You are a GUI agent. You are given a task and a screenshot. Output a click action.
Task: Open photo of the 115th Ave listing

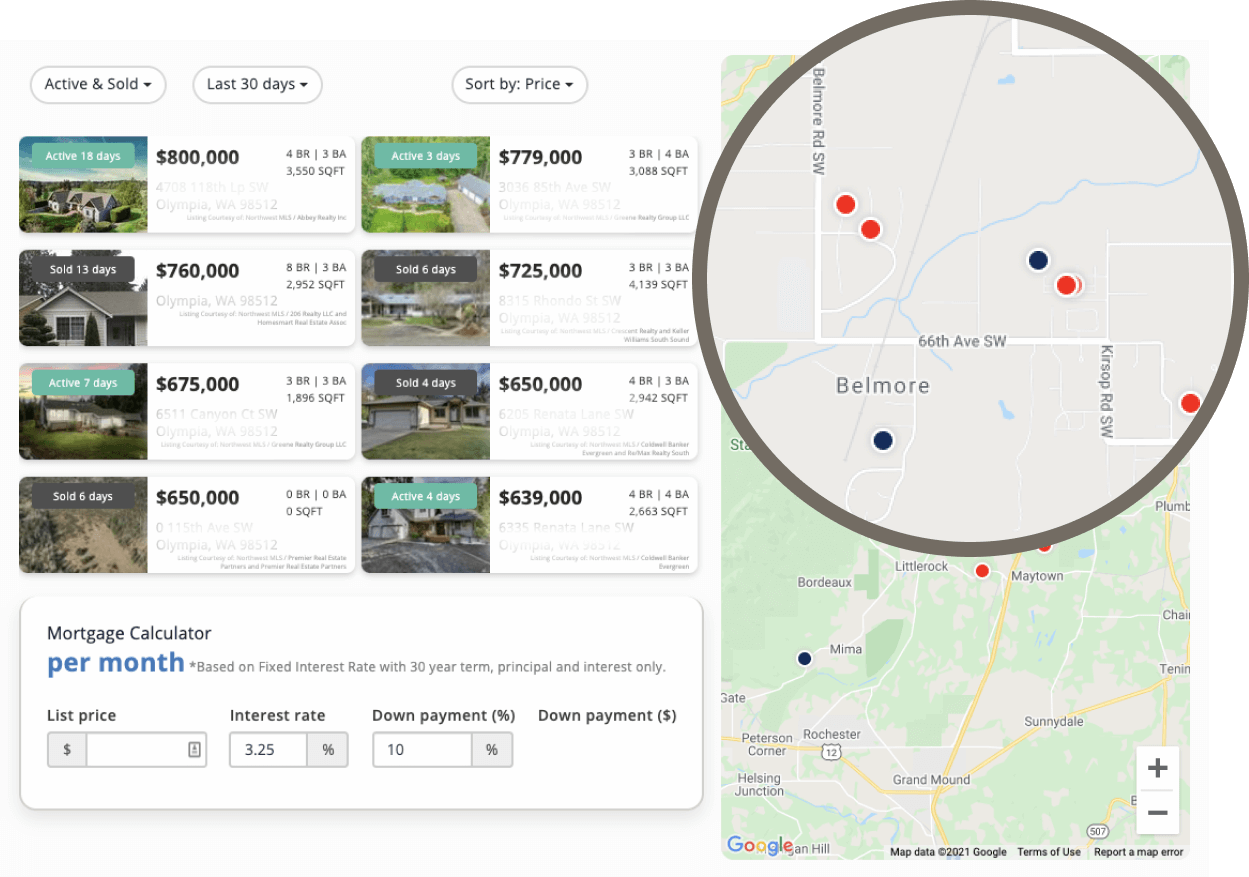click(83, 525)
